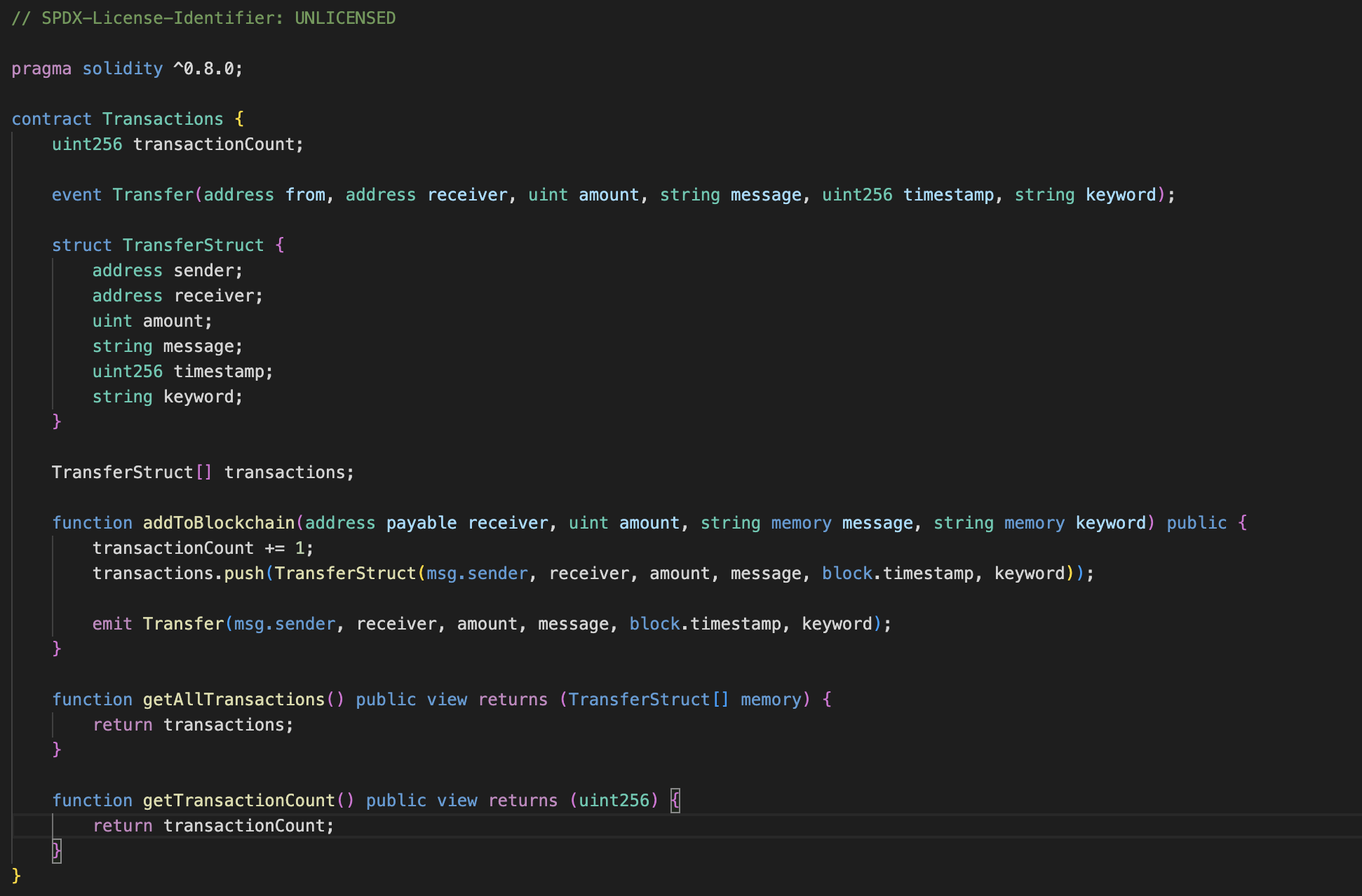1362x896 pixels.
Task: Click the timestamp uint256 field
Action: [x=222, y=371]
